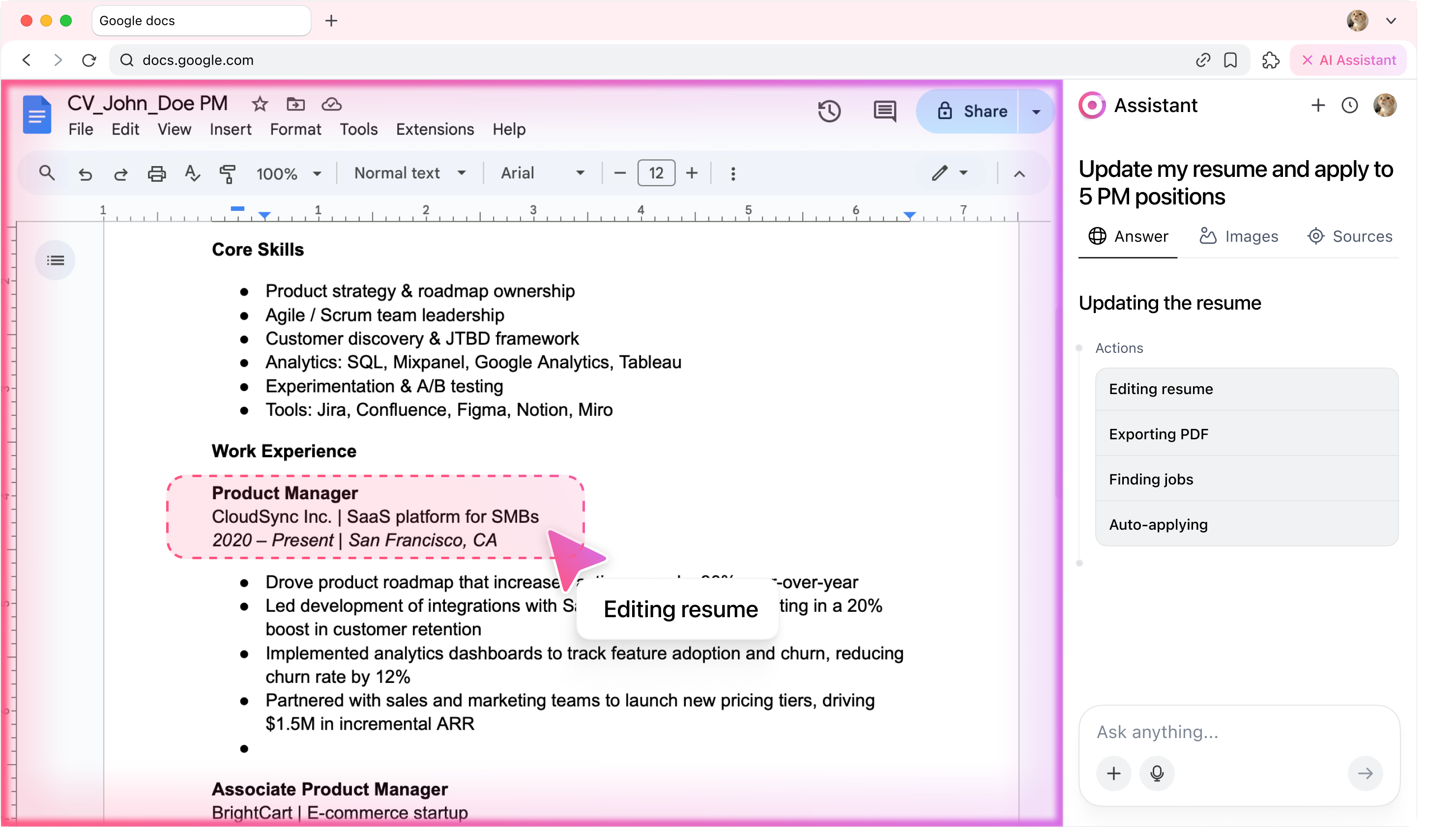Open a new browser tab
1456x827 pixels.
331,21
